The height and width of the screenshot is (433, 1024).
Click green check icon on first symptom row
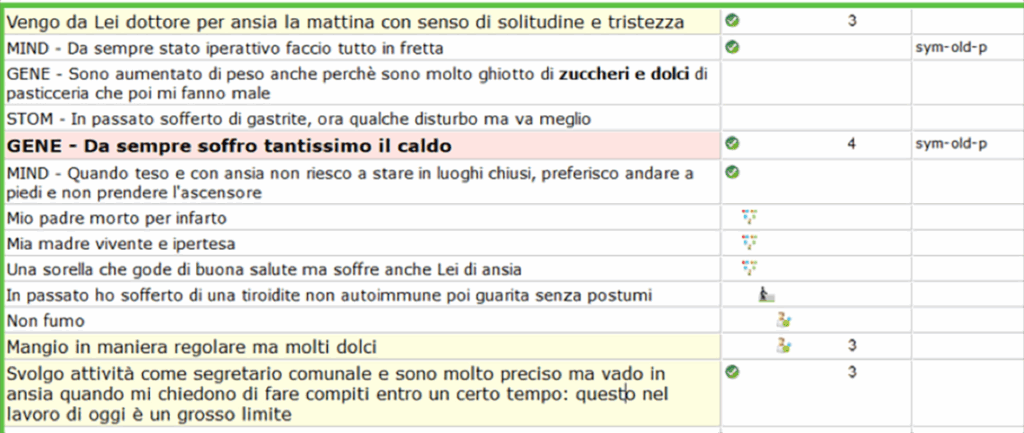(733, 22)
